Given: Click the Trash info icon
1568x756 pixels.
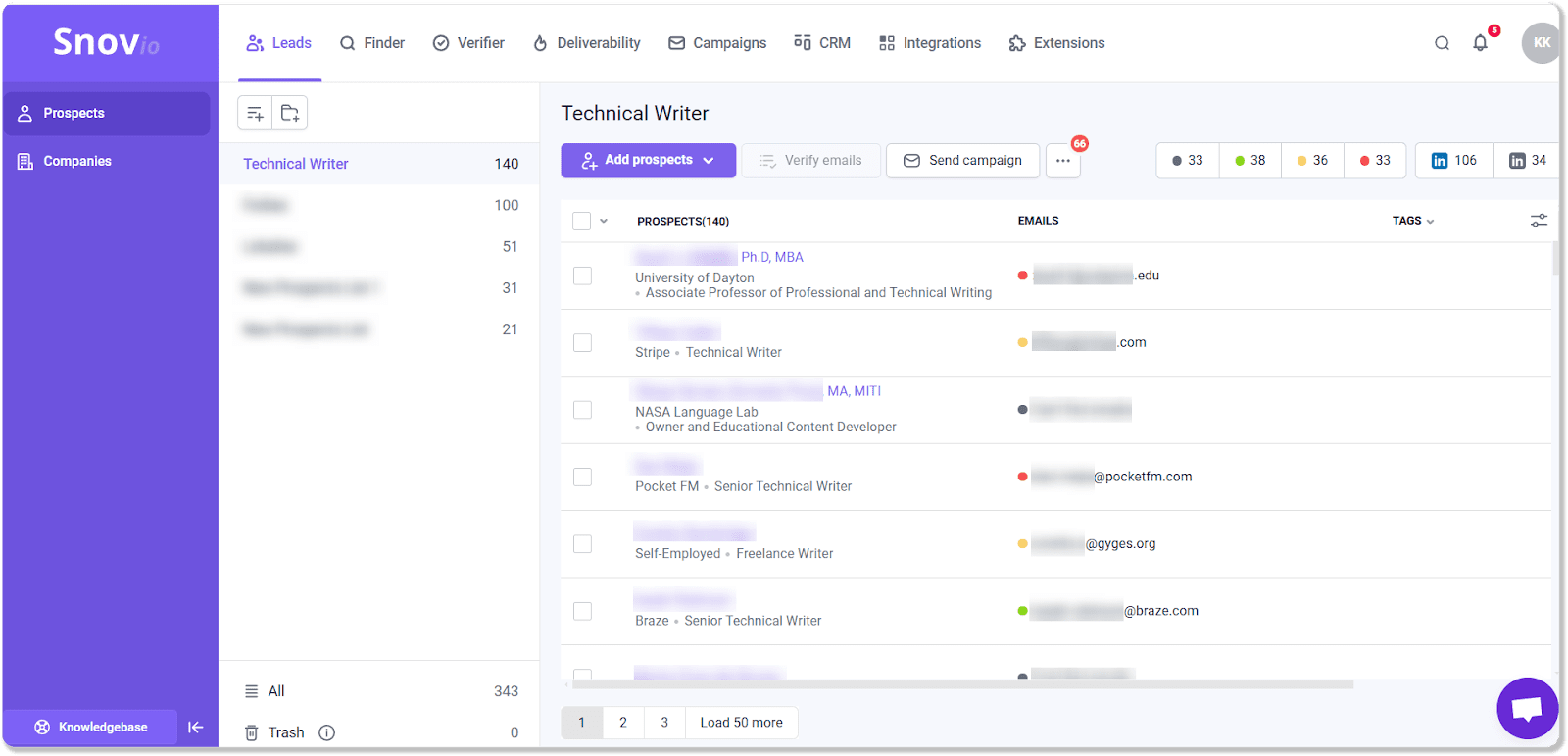Looking at the screenshot, I should 327,732.
